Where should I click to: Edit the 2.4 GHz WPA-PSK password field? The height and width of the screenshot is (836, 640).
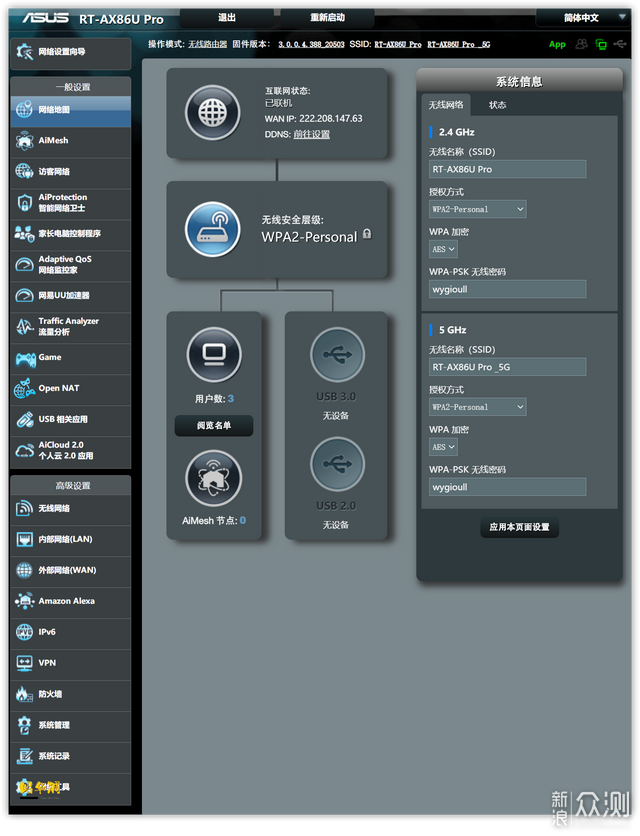point(507,289)
